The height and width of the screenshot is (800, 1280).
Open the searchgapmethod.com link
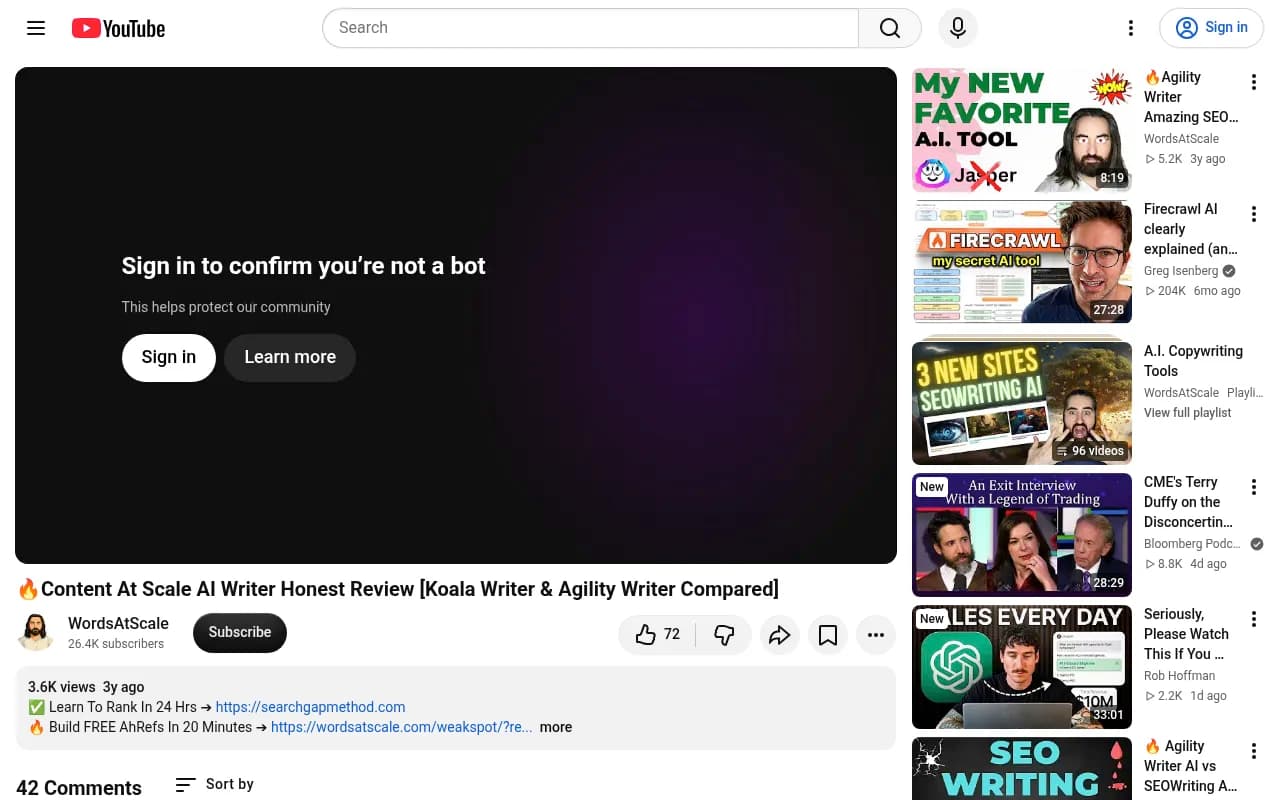click(310, 707)
